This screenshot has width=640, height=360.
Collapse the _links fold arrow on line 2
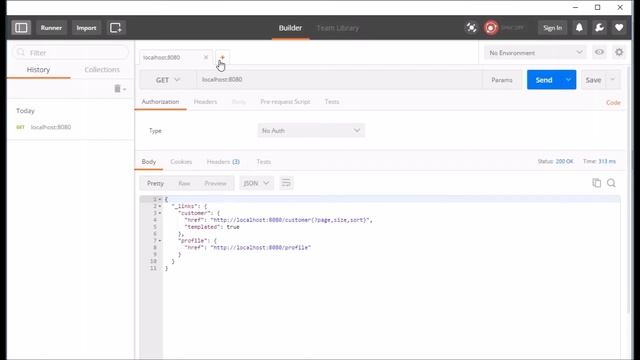160,206
